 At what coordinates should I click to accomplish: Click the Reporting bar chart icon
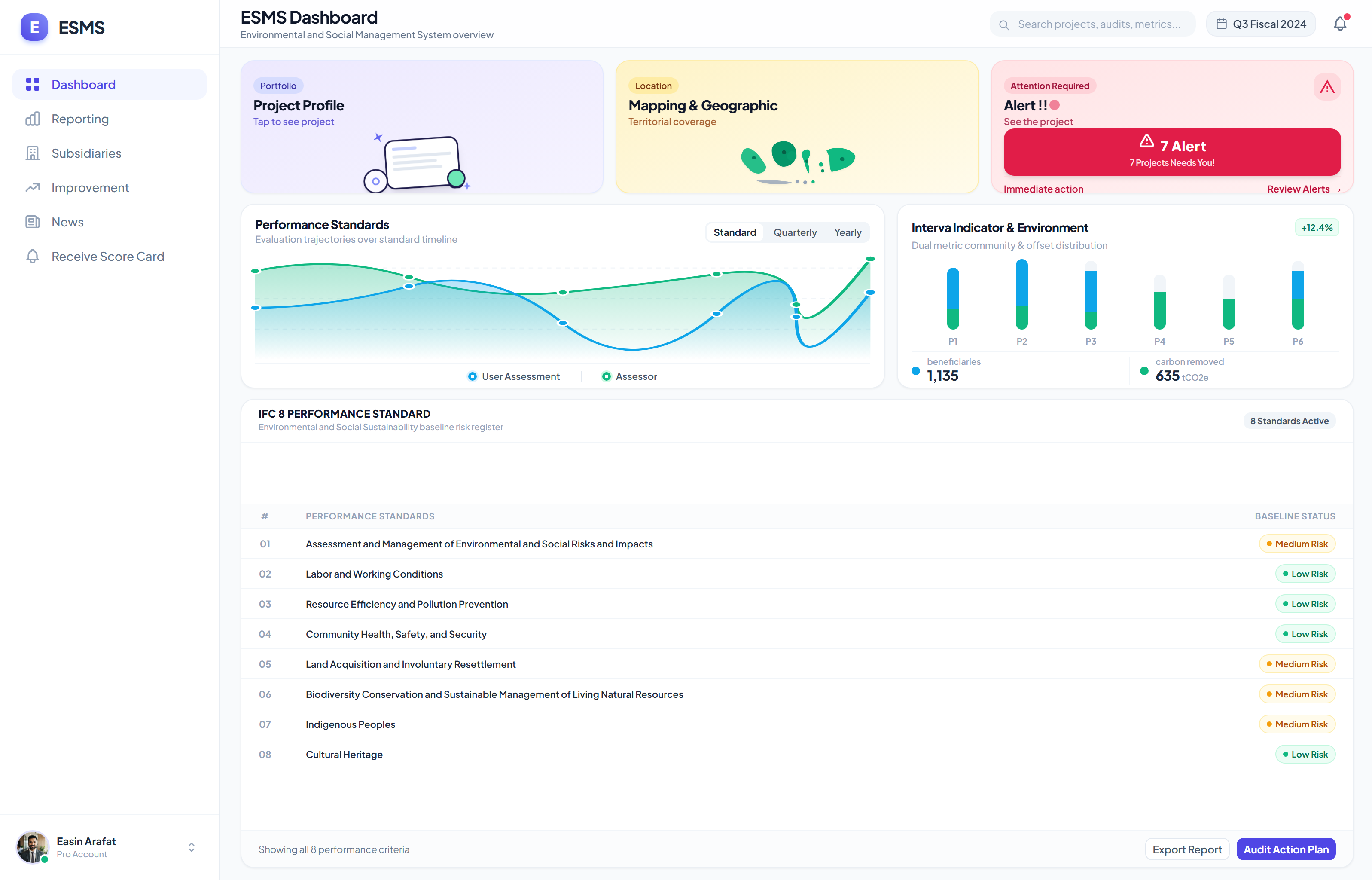(x=33, y=119)
